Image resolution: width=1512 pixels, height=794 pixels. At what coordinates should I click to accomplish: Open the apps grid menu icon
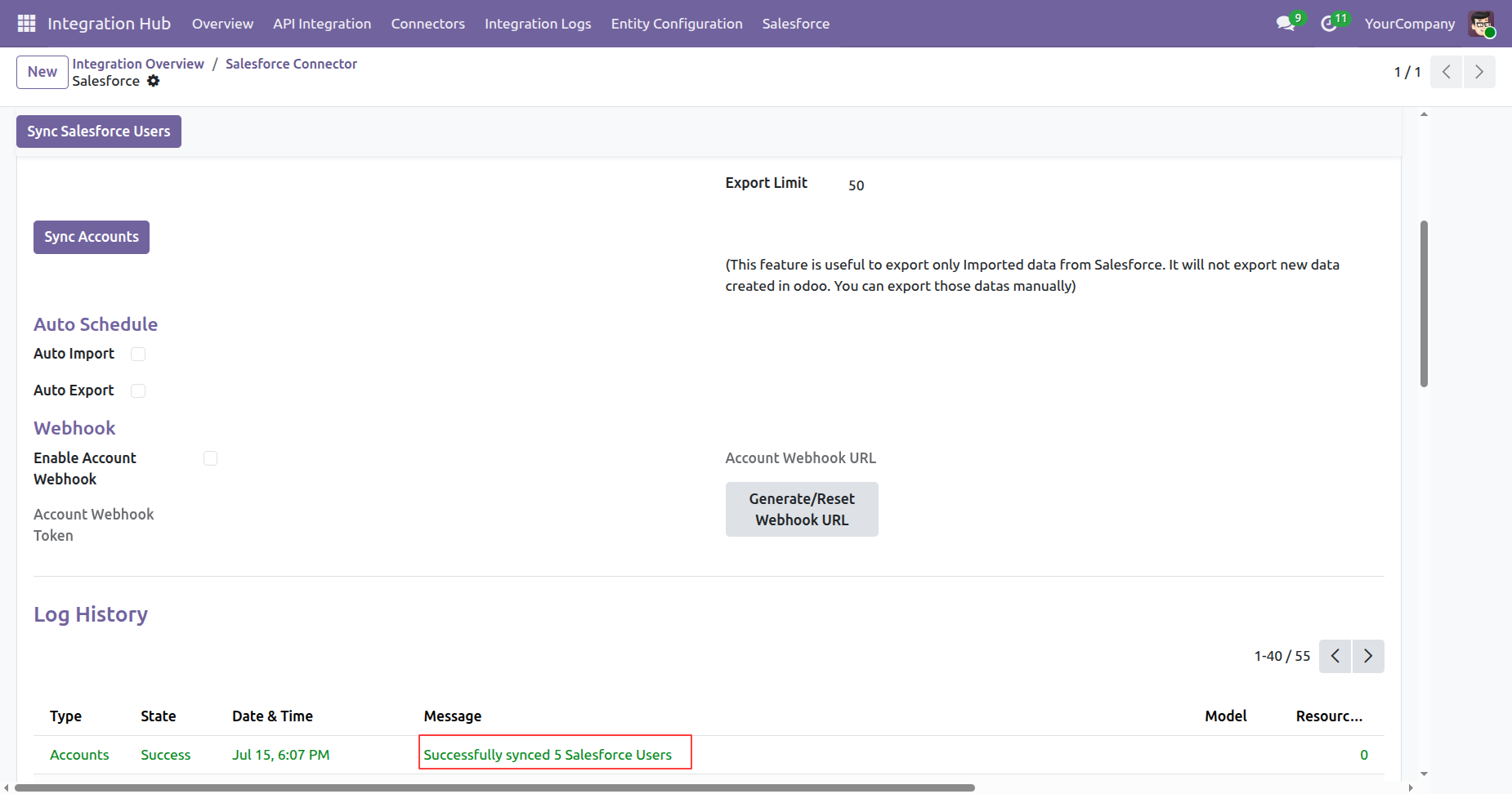(26, 24)
